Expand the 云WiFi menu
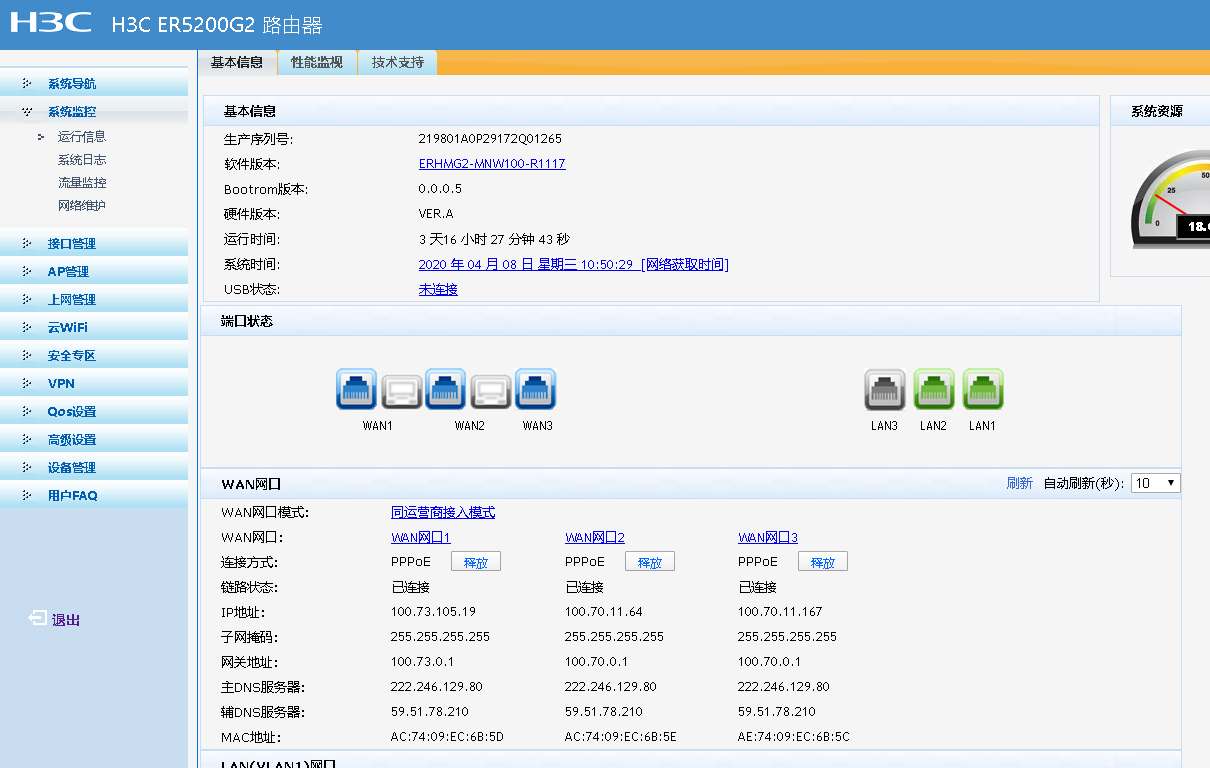 [x=94, y=328]
